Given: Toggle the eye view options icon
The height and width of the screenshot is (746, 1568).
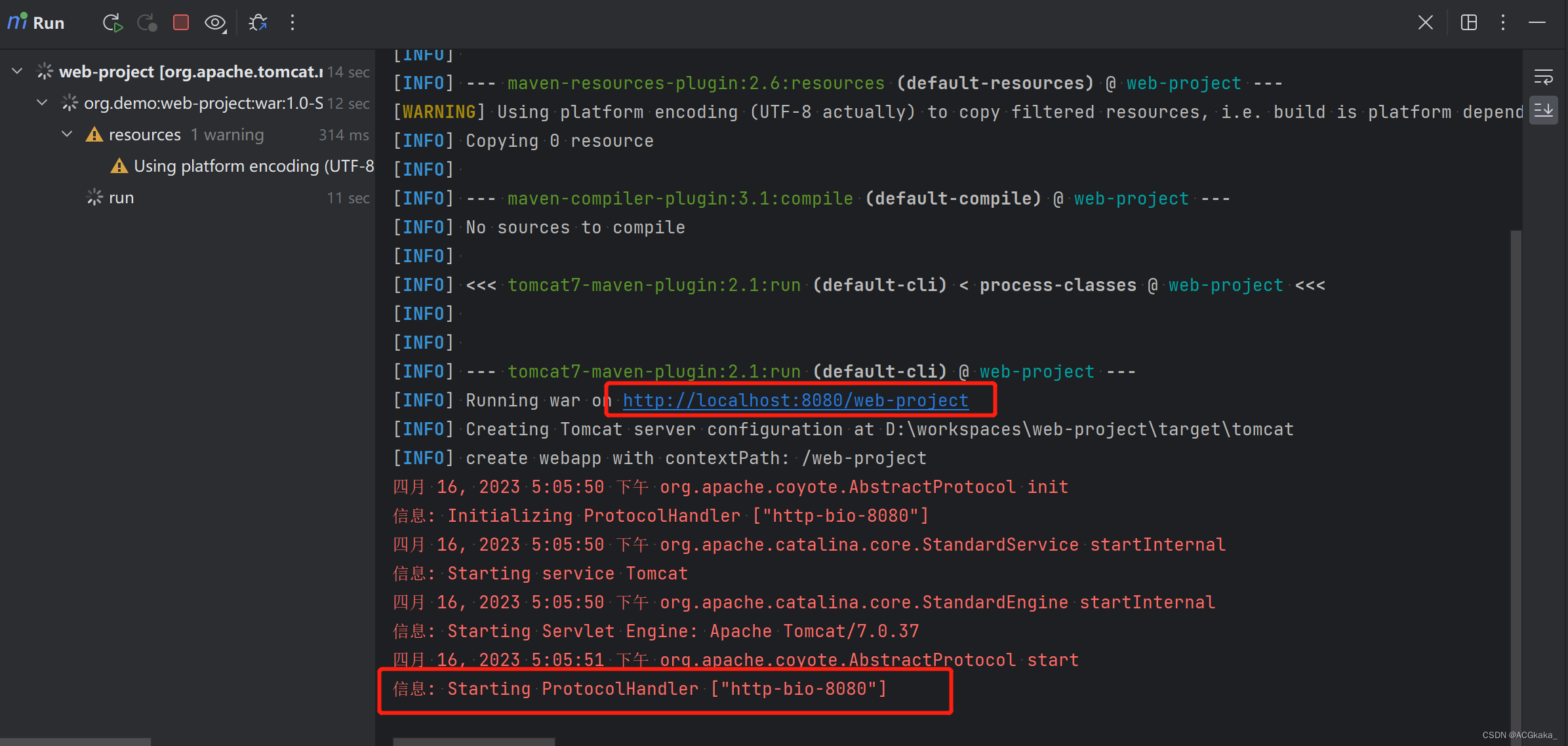Looking at the screenshot, I should point(215,23).
